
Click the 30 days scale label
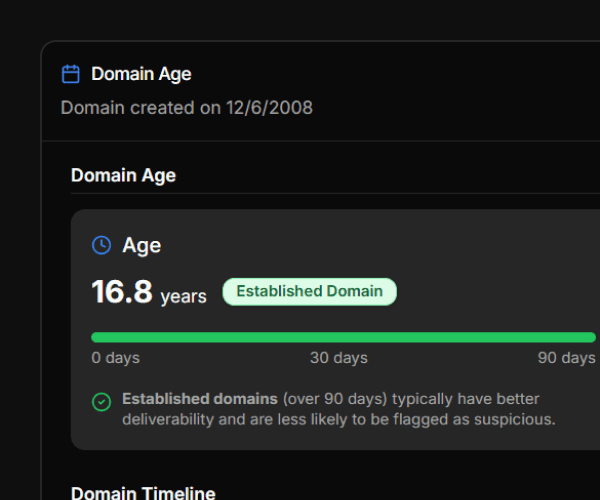point(338,358)
